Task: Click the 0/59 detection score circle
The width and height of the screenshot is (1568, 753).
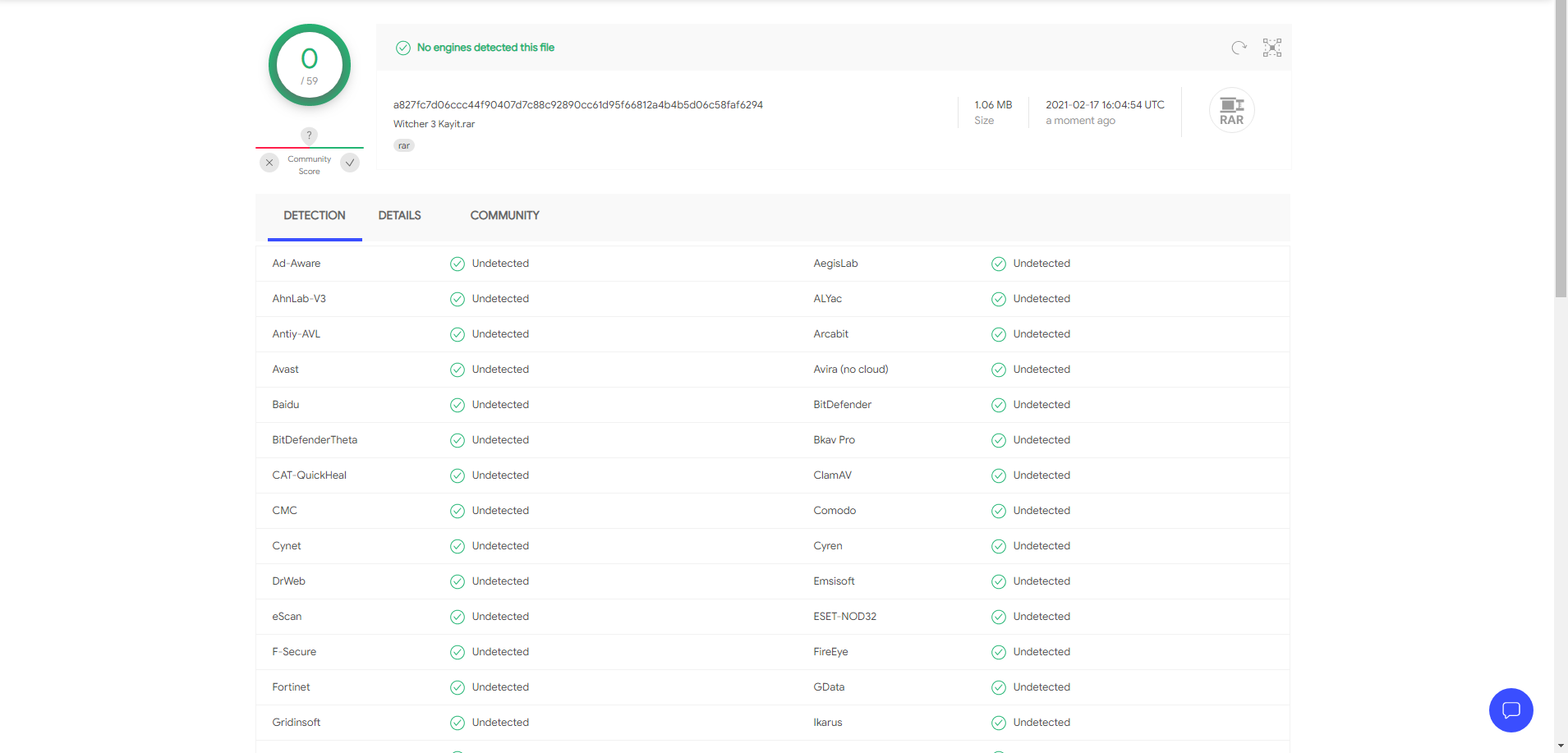Action: coord(310,65)
